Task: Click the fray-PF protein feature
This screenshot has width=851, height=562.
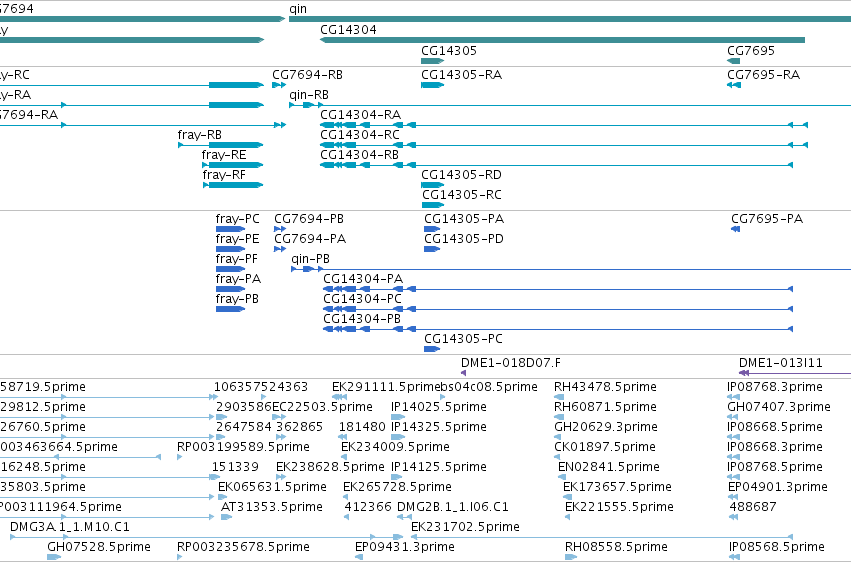Action: click(230, 269)
